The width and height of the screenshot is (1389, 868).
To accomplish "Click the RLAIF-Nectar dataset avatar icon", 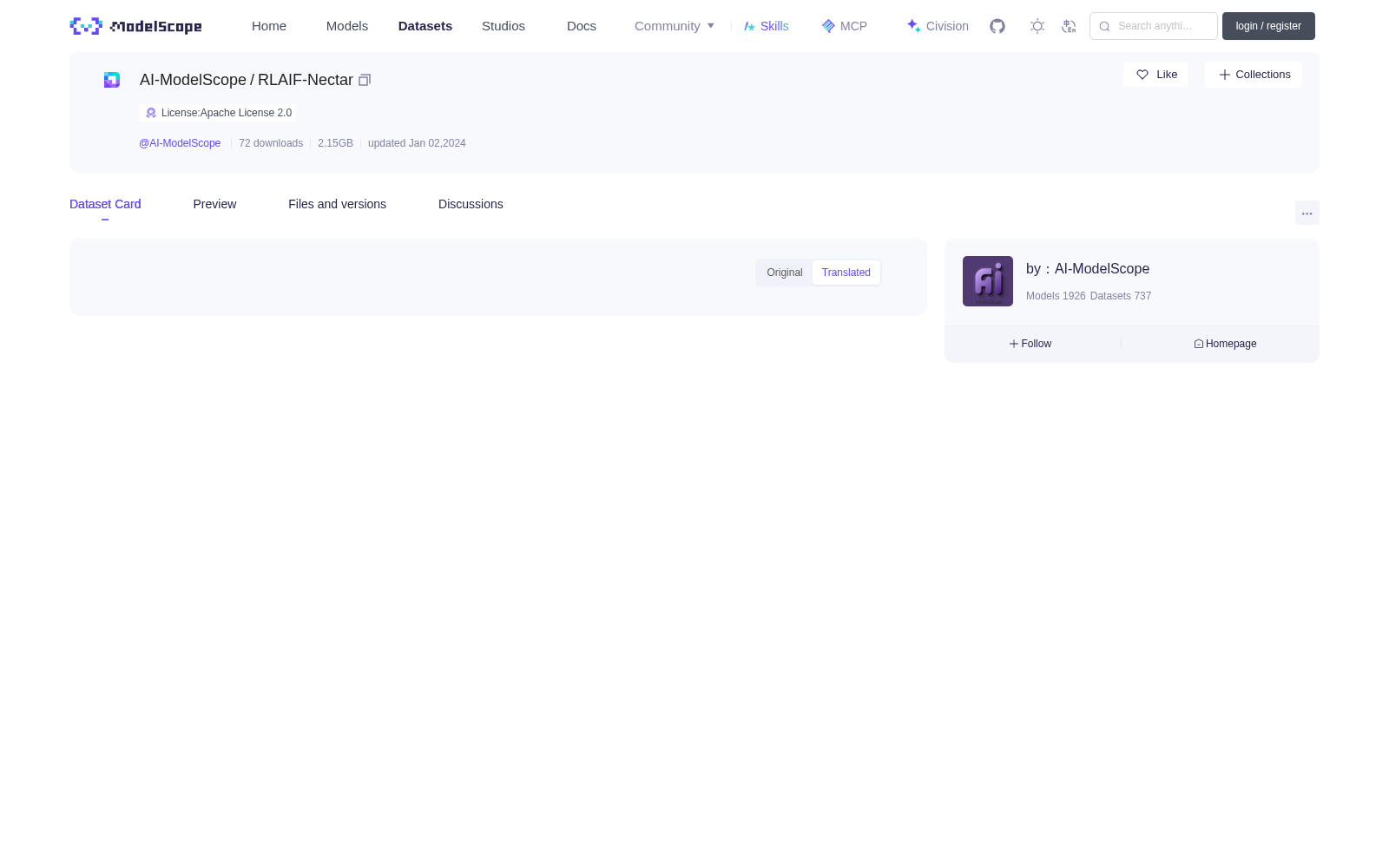I will (112, 80).
